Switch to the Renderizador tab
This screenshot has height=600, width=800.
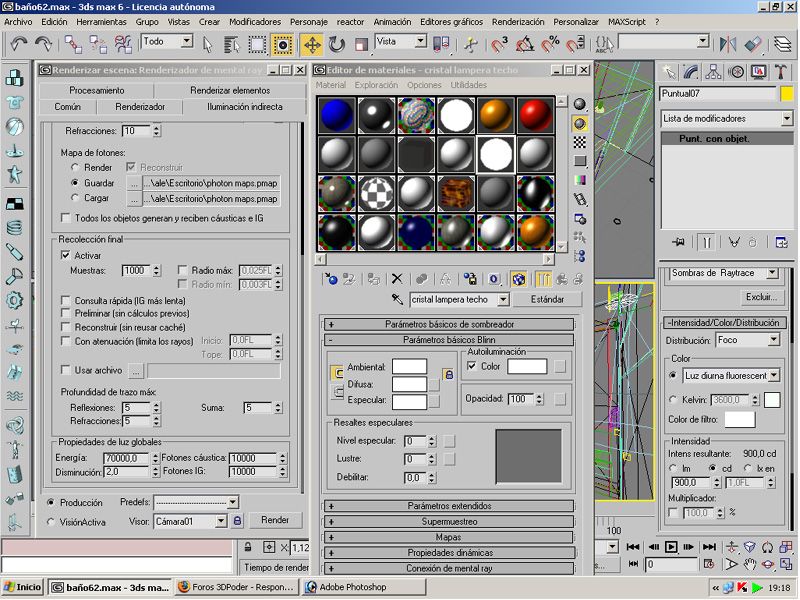coord(140,107)
